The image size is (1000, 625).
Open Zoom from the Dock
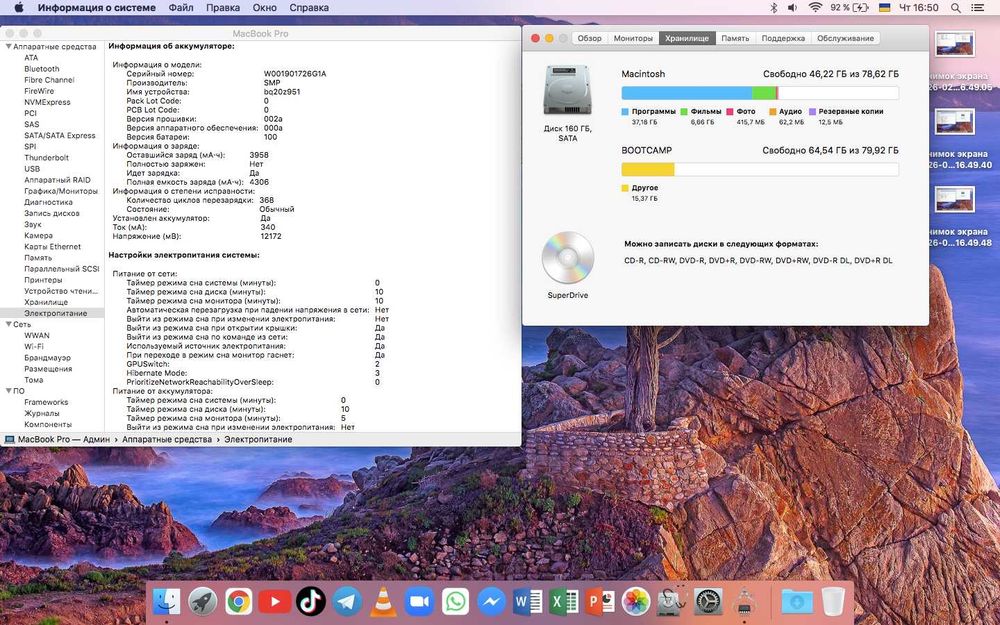(419, 601)
